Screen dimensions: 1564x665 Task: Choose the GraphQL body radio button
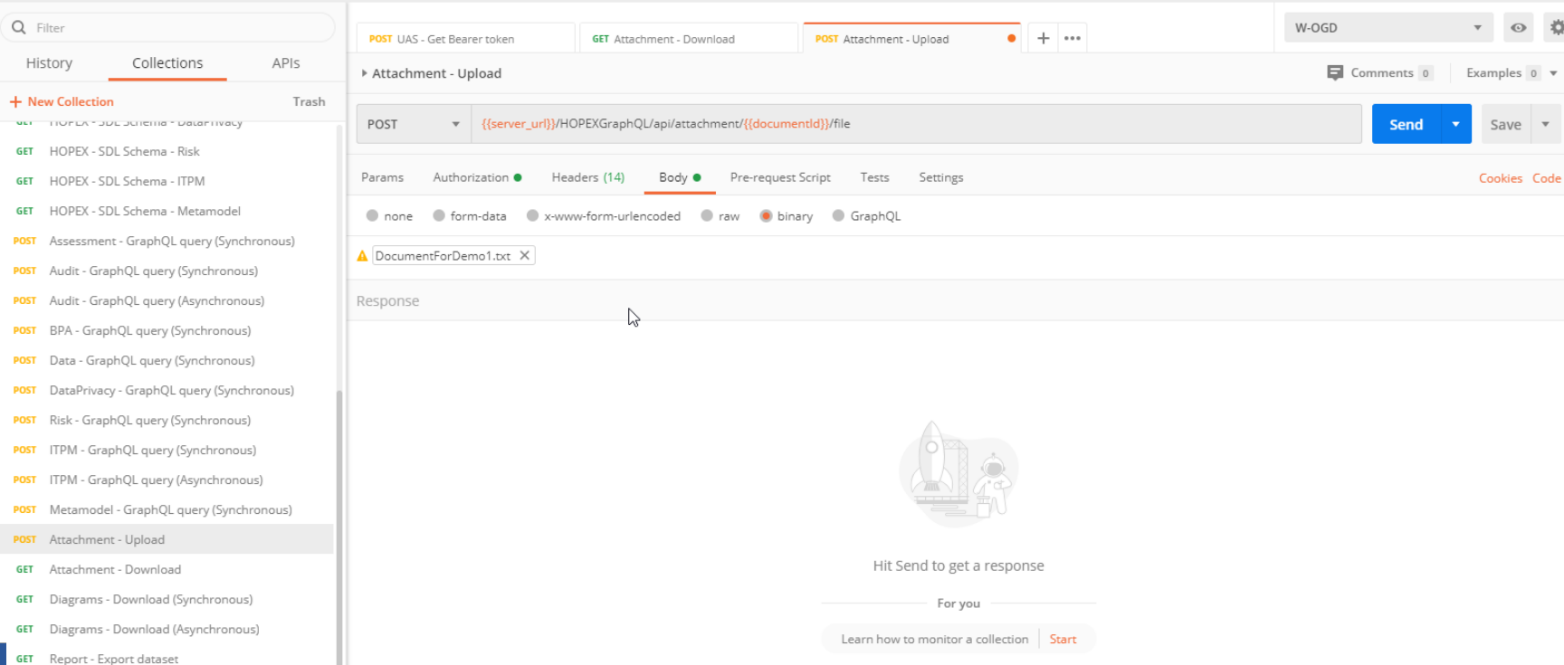838,216
